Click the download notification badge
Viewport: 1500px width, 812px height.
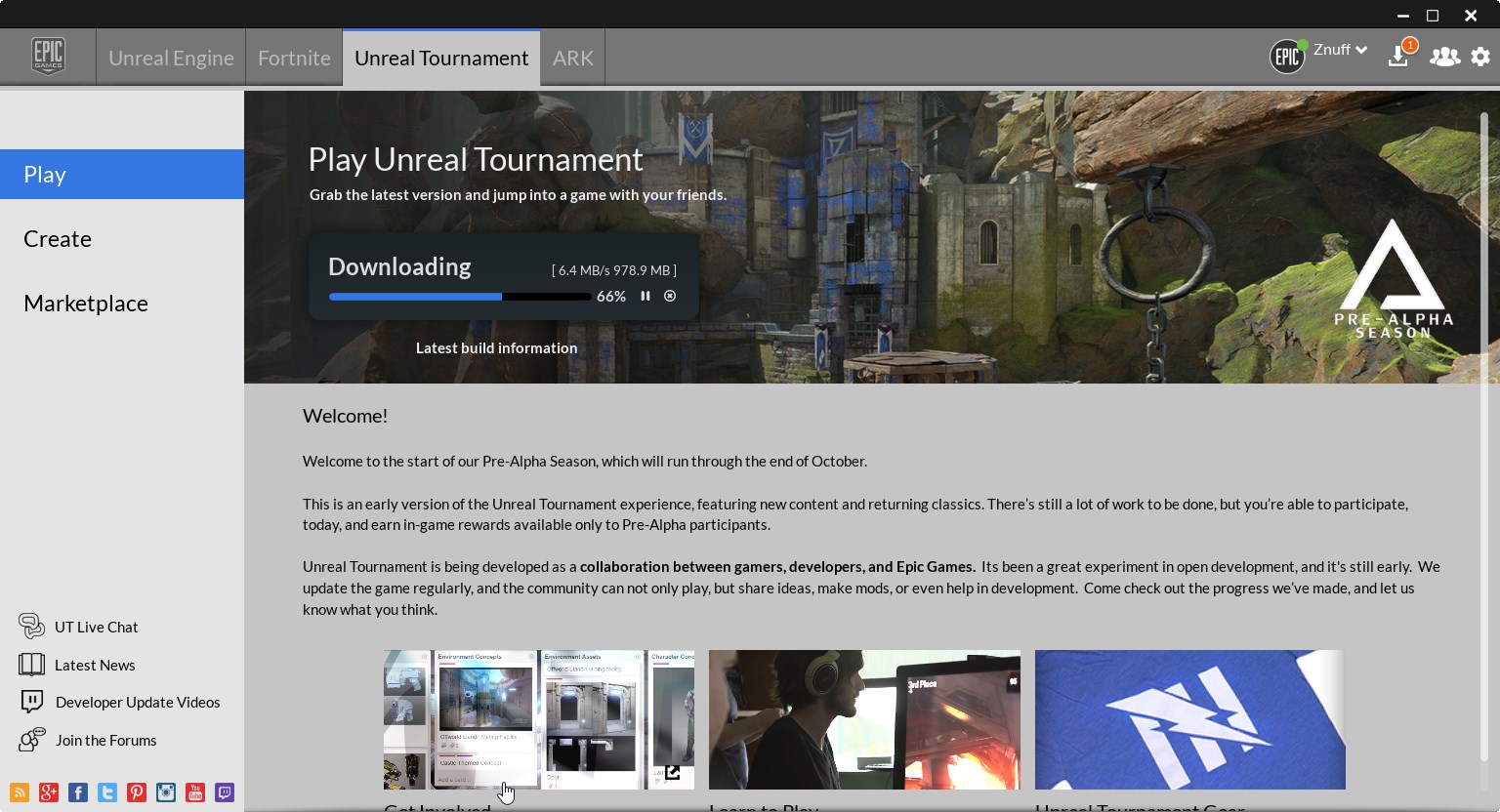[1410, 45]
